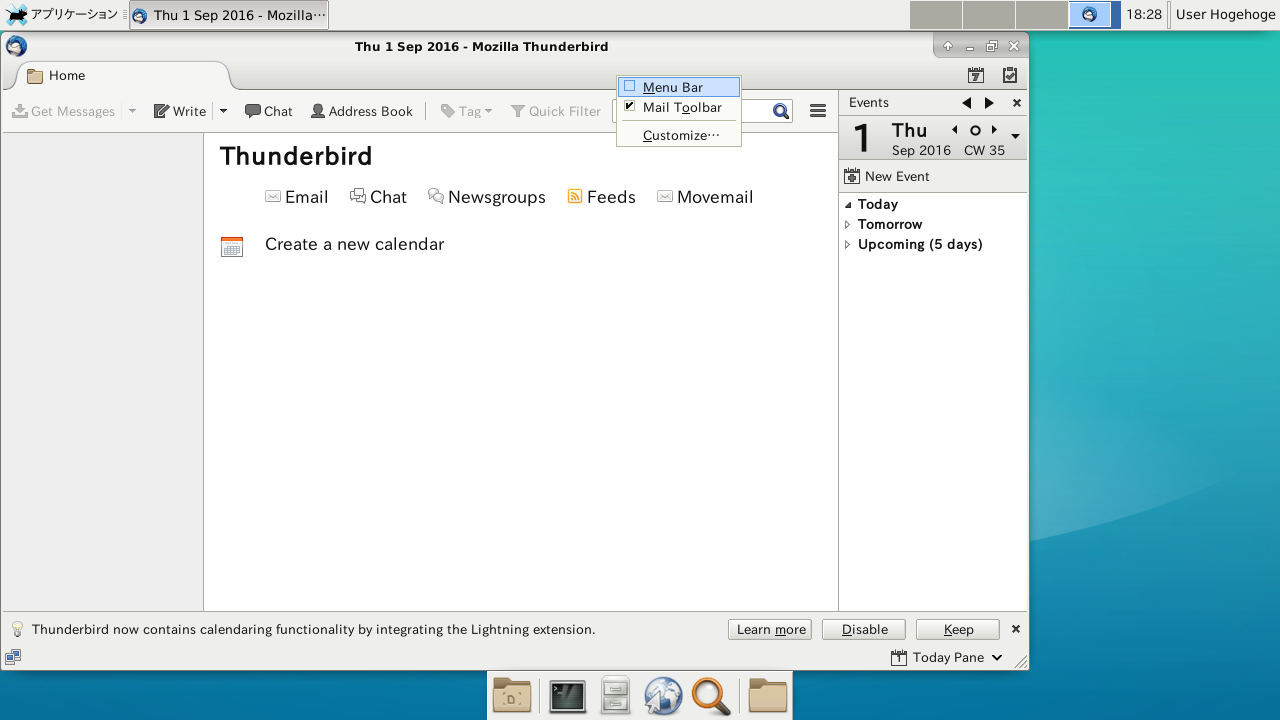The width and height of the screenshot is (1280, 720).
Task: Set up an Email account
Action: pyautogui.click(x=297, y=197)
